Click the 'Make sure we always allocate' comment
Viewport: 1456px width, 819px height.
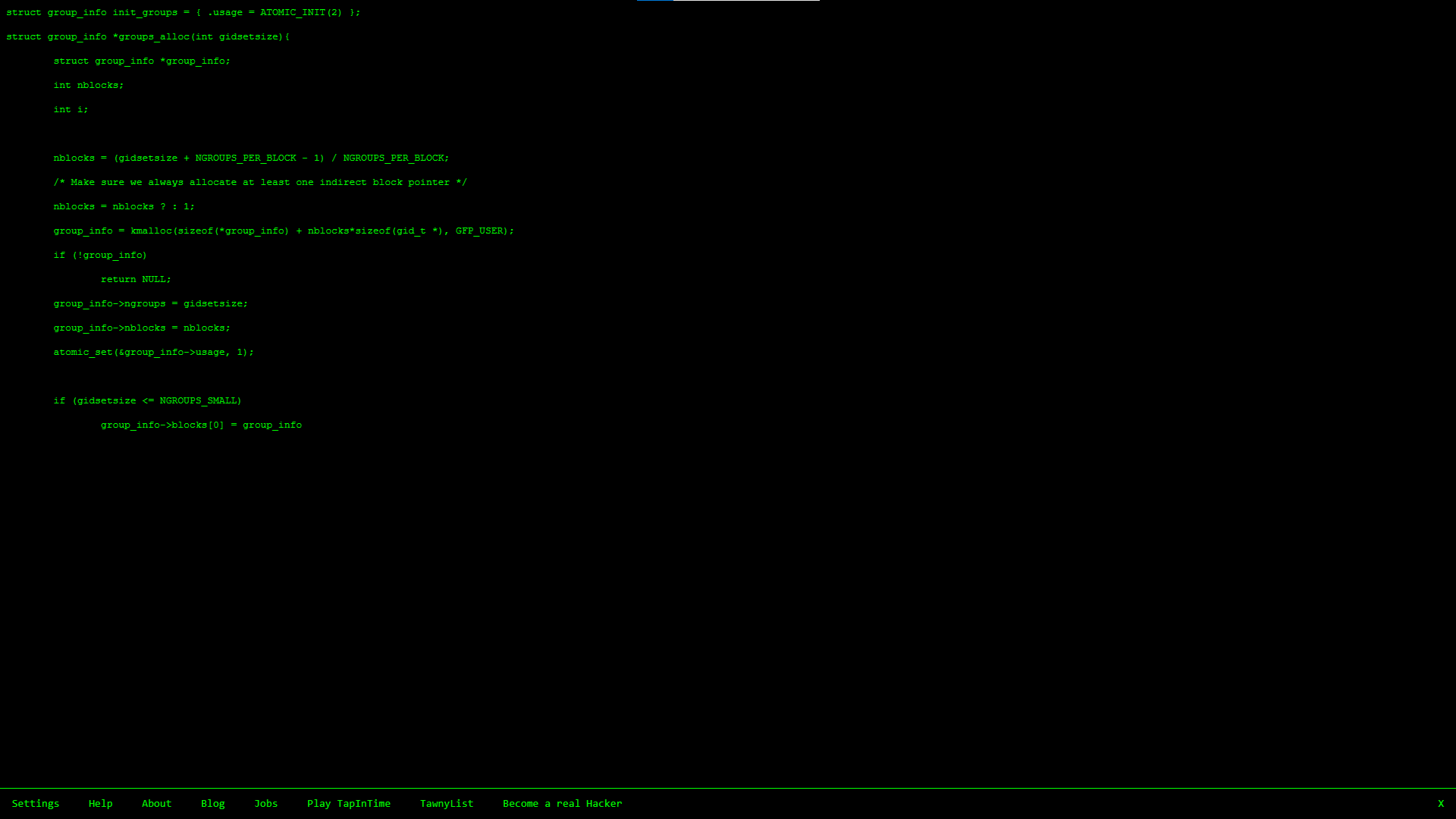[260, 183]
